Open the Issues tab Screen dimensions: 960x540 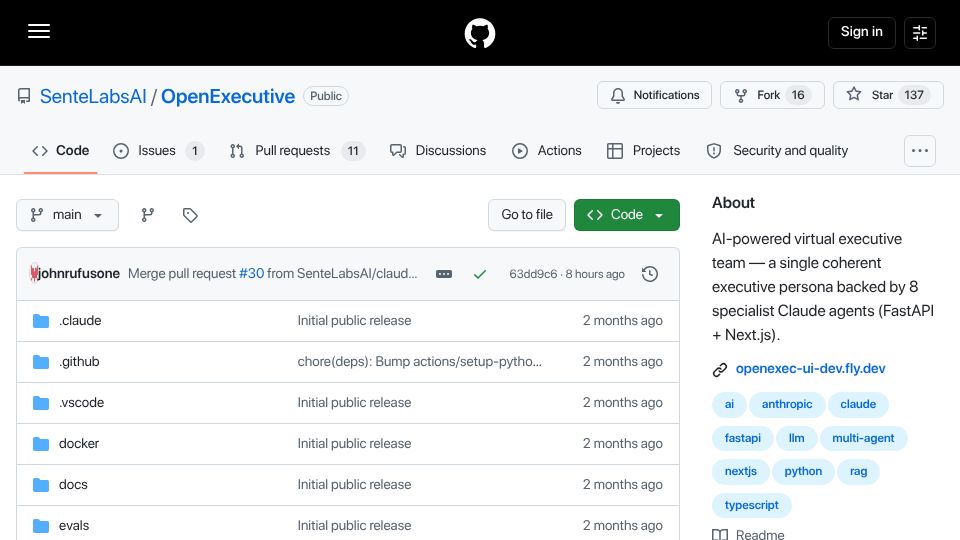tap(159, 151)
